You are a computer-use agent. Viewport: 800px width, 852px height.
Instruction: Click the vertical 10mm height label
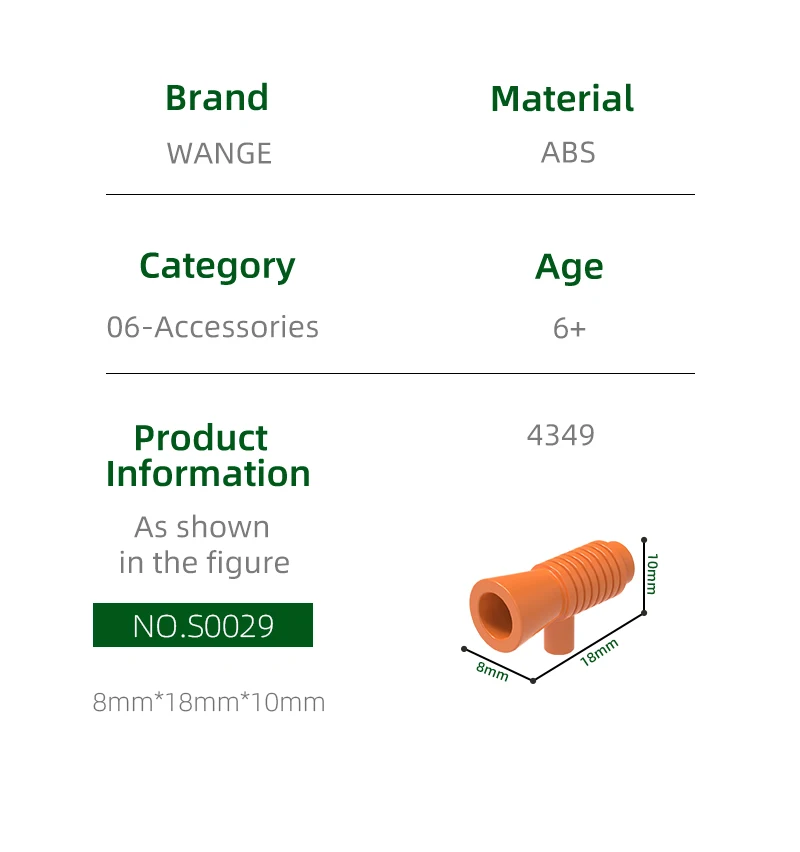652,573
